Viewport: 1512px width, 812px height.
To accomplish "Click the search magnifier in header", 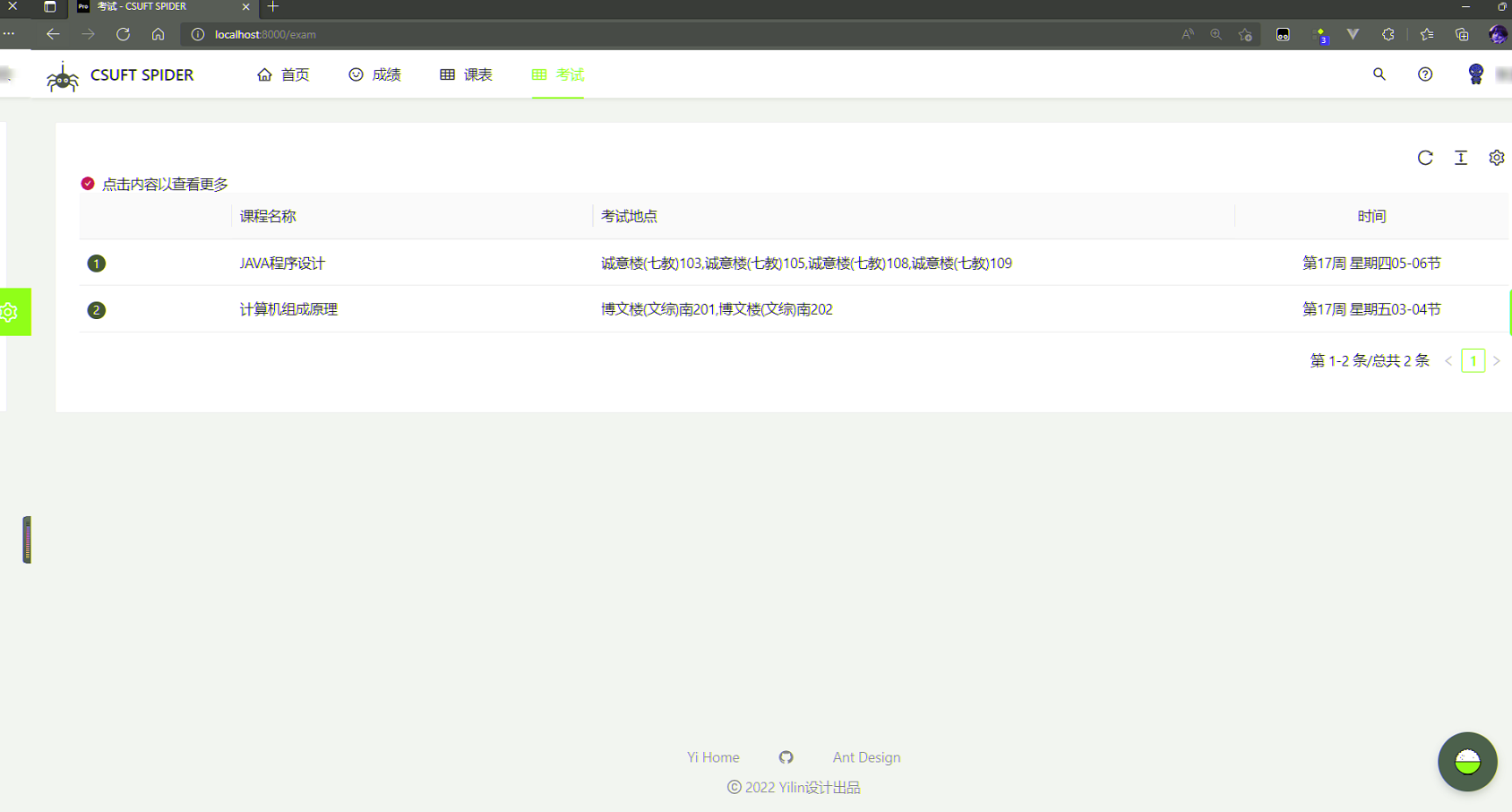I will (1379, 74).
